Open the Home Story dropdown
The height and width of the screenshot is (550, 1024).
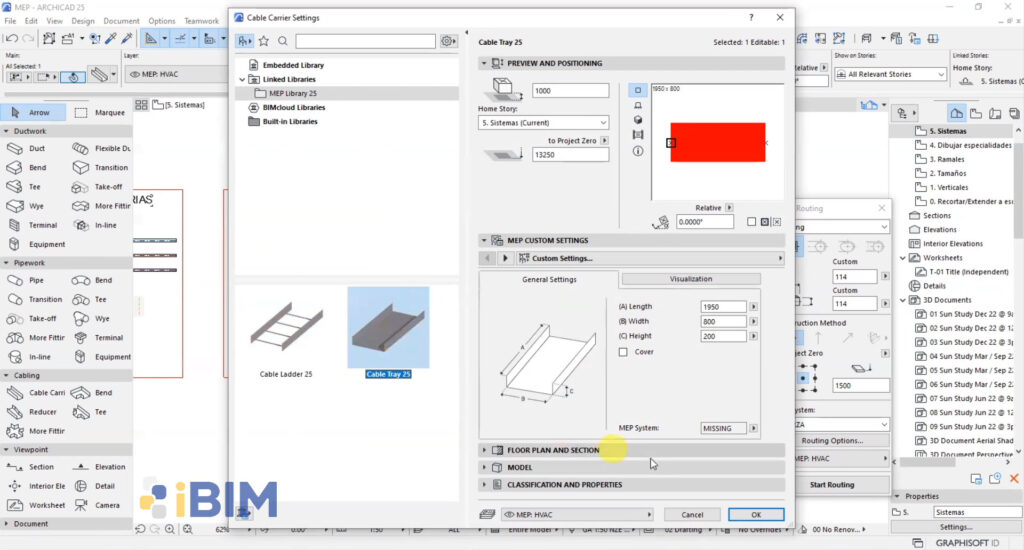(x=543, y=123)
